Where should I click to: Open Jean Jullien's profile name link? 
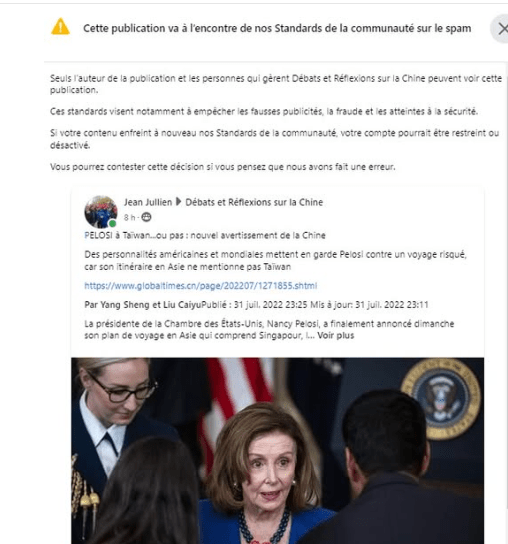click(x=148, y=202)
